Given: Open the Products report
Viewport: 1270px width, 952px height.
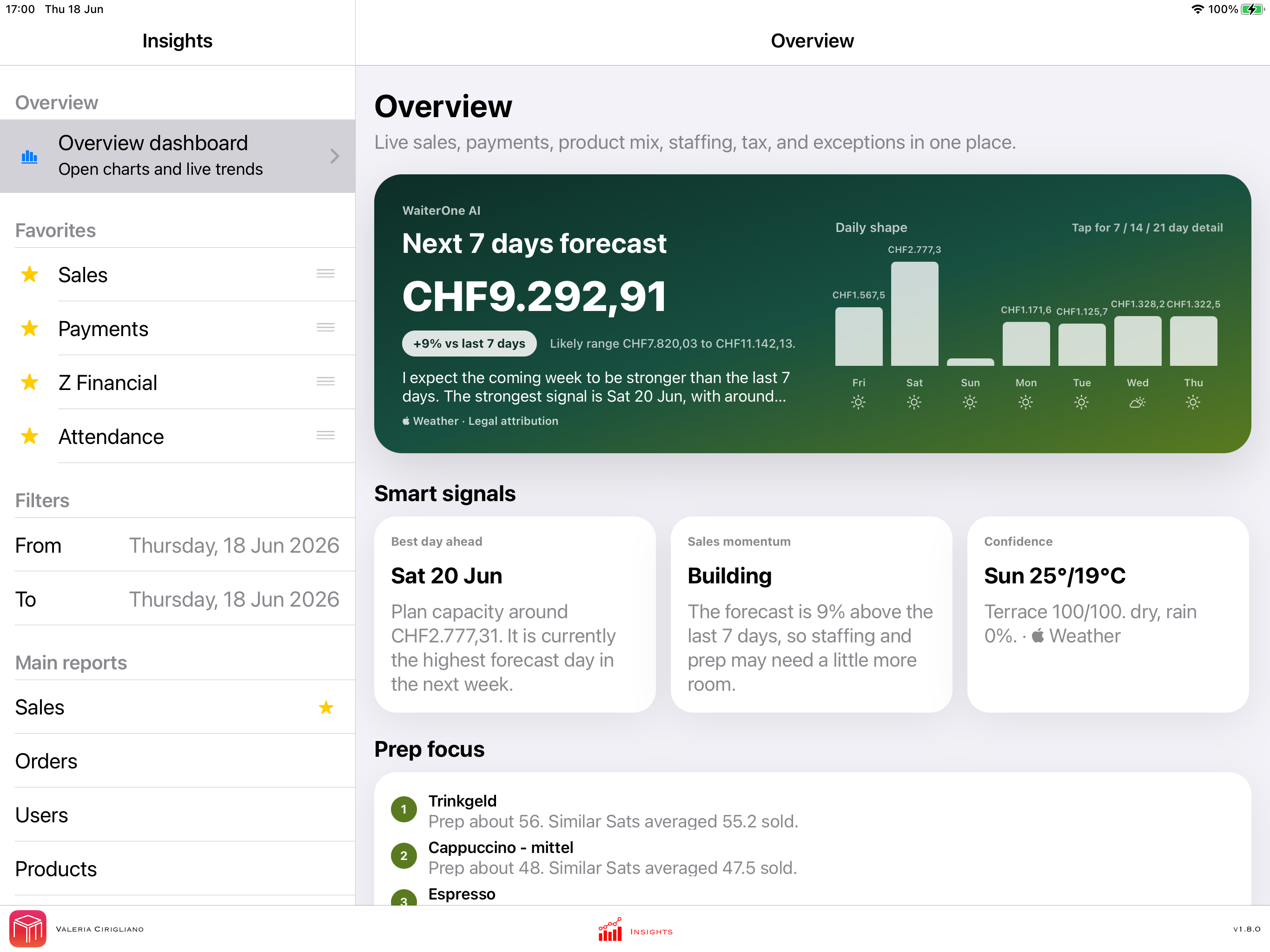Looking at the screenshot, I should [178, 869].
